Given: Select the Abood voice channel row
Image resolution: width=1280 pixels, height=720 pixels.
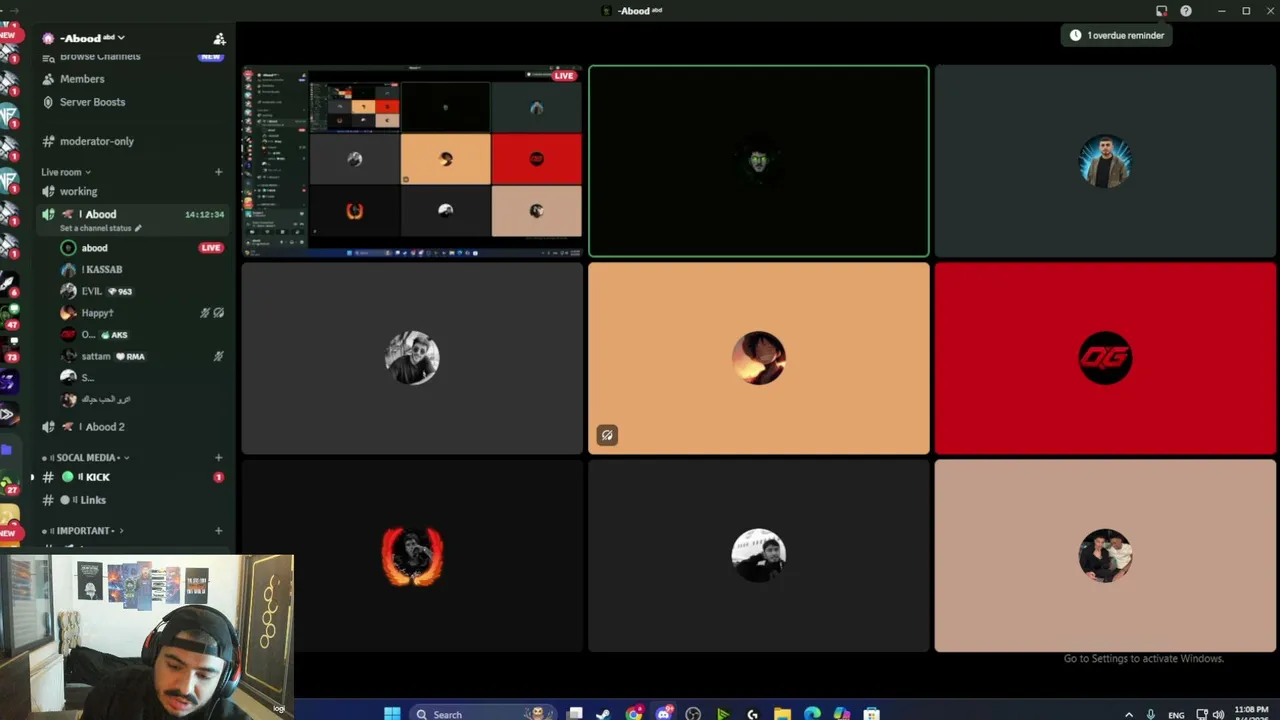Looking at the screenshot, I should 133,219.
